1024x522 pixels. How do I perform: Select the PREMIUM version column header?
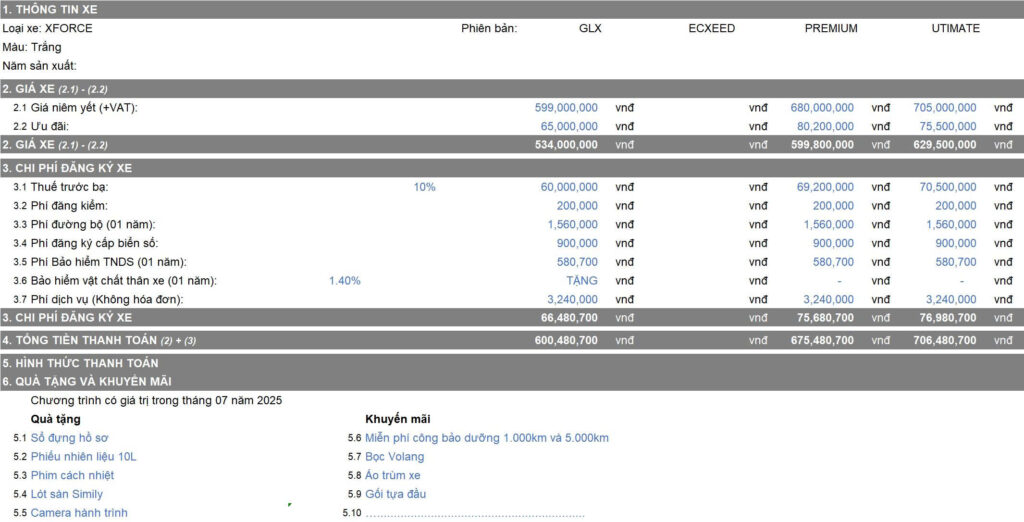tap(830, 28)
